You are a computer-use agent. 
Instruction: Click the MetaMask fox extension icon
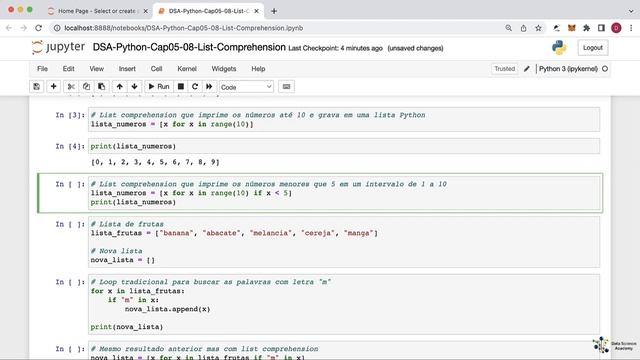point(571,28)
